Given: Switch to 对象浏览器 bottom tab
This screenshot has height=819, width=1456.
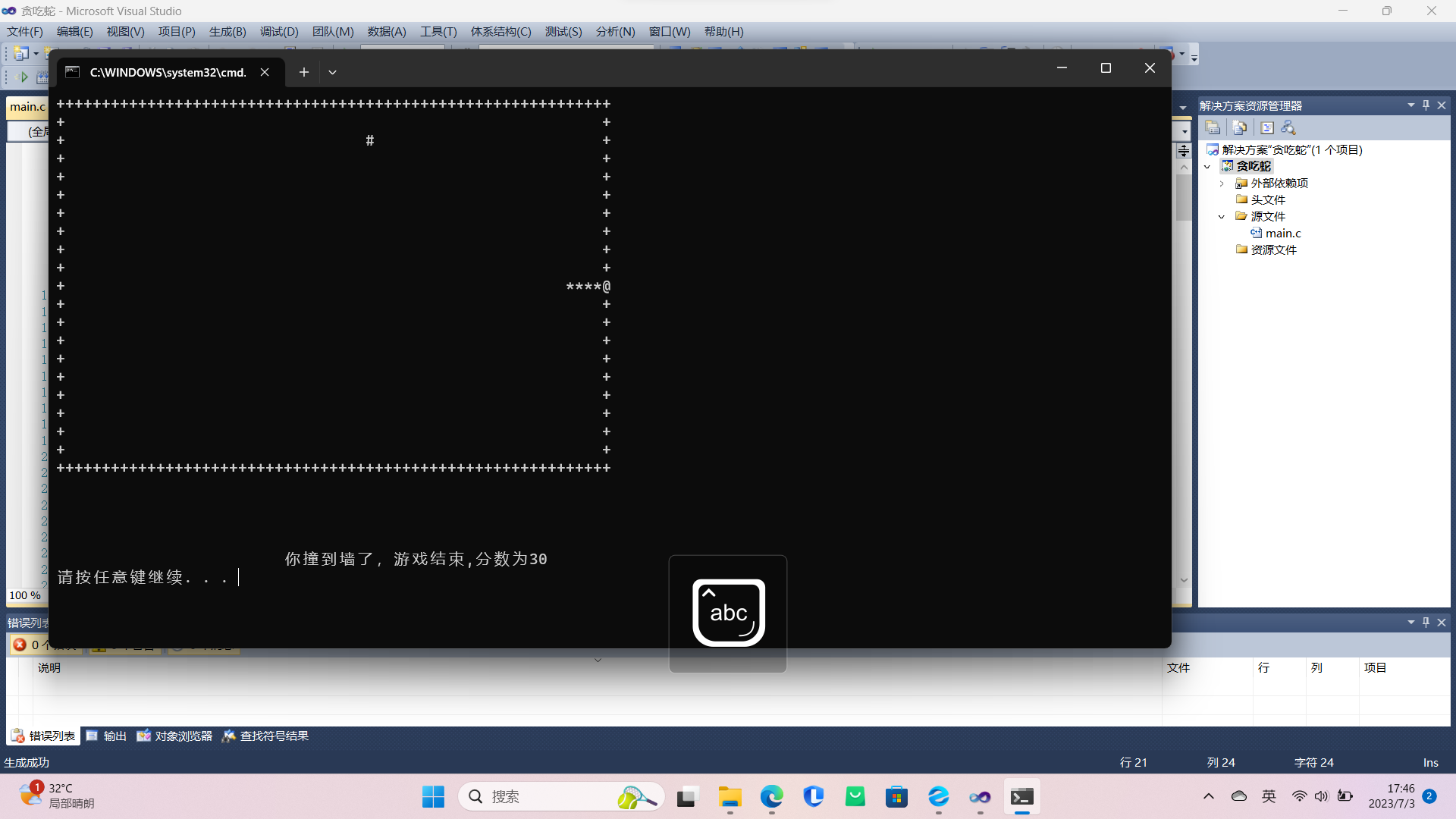Looking at the screenshot, I should click(x=174, y=736).
